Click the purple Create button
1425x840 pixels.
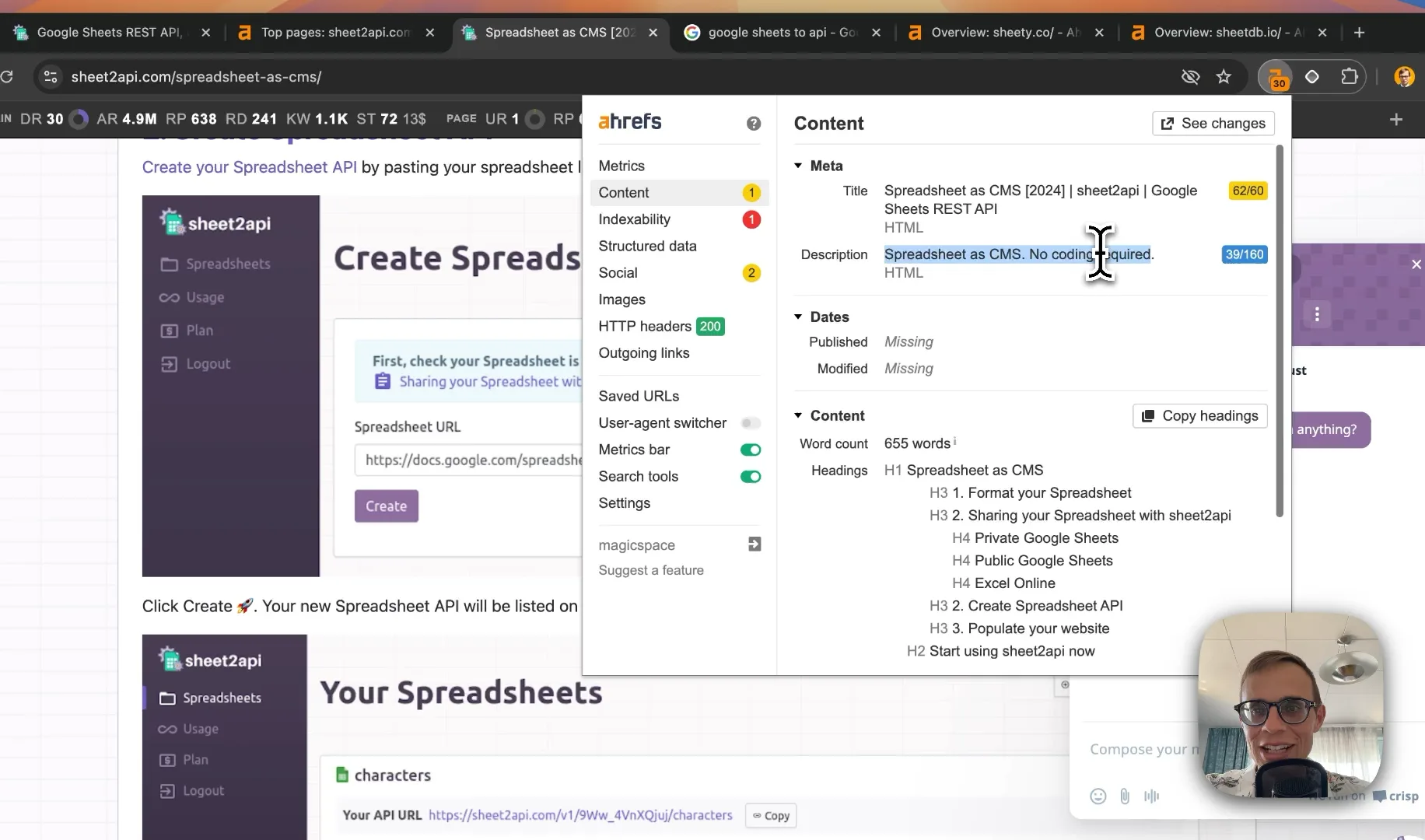pyautogui.click(x=387, y=506)
